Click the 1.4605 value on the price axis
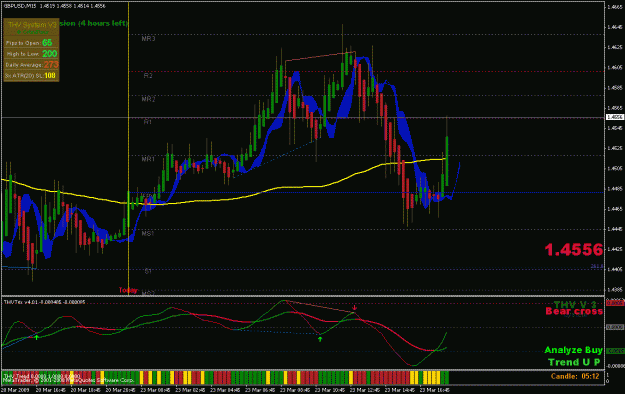The height and width of the screenshot is (394, 625). pyautogui.click(x=614, y=67)
